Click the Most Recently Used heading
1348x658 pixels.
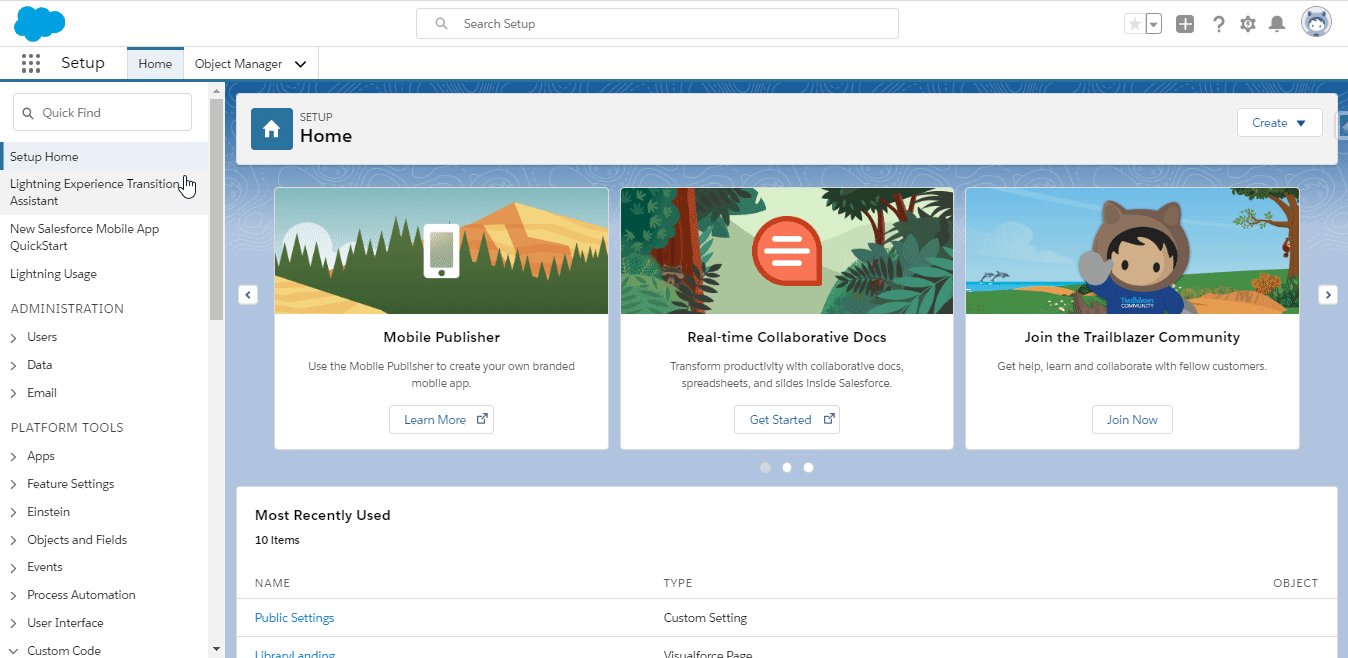[322, 516]
